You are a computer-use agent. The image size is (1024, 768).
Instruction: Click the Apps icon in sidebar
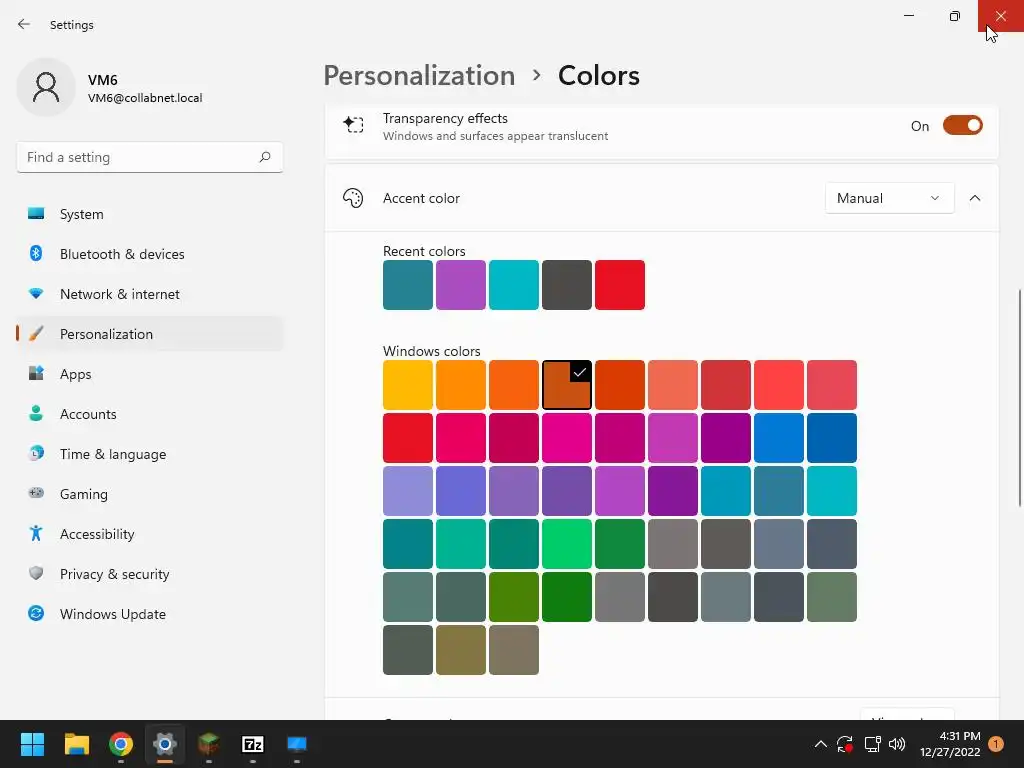pyautogui.click(x=36, y=374)
